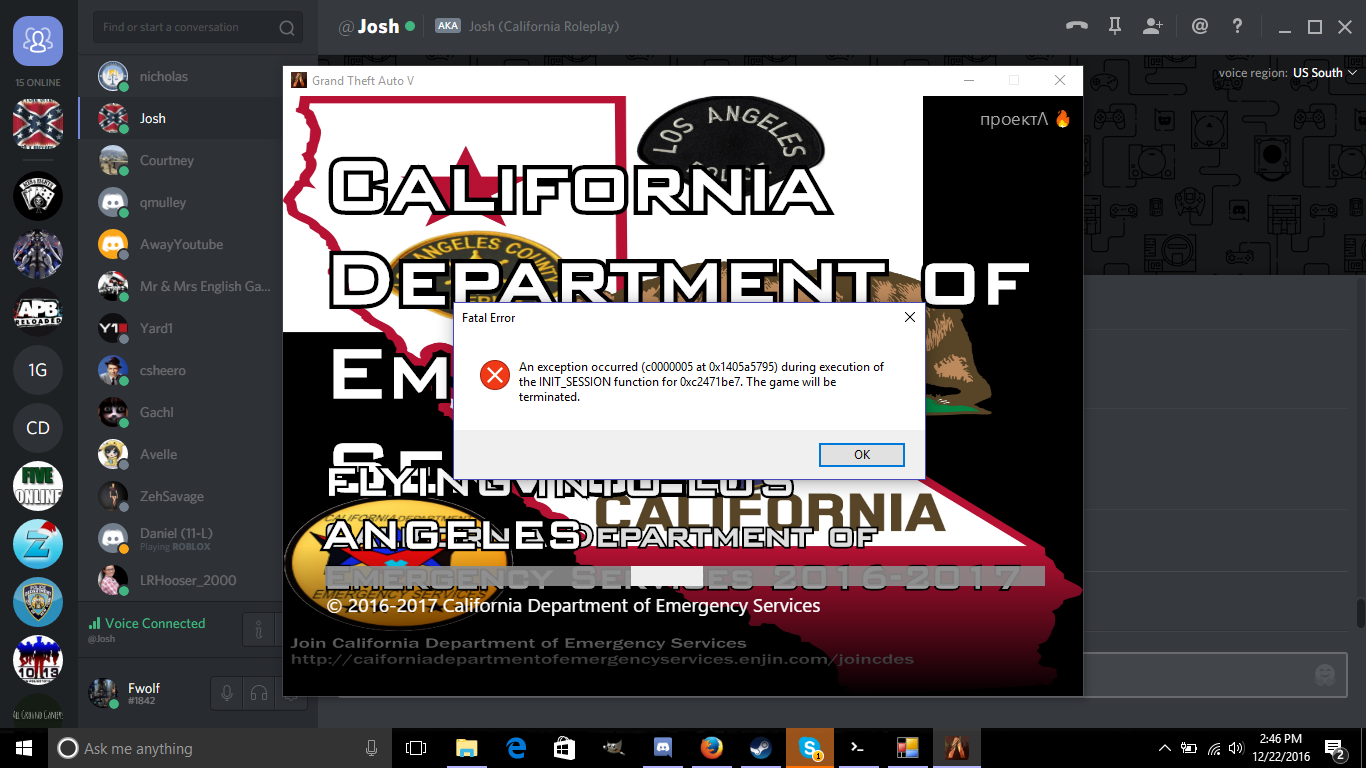Open the 1G server
The image size is (1366, 768).
coord(38,370)
